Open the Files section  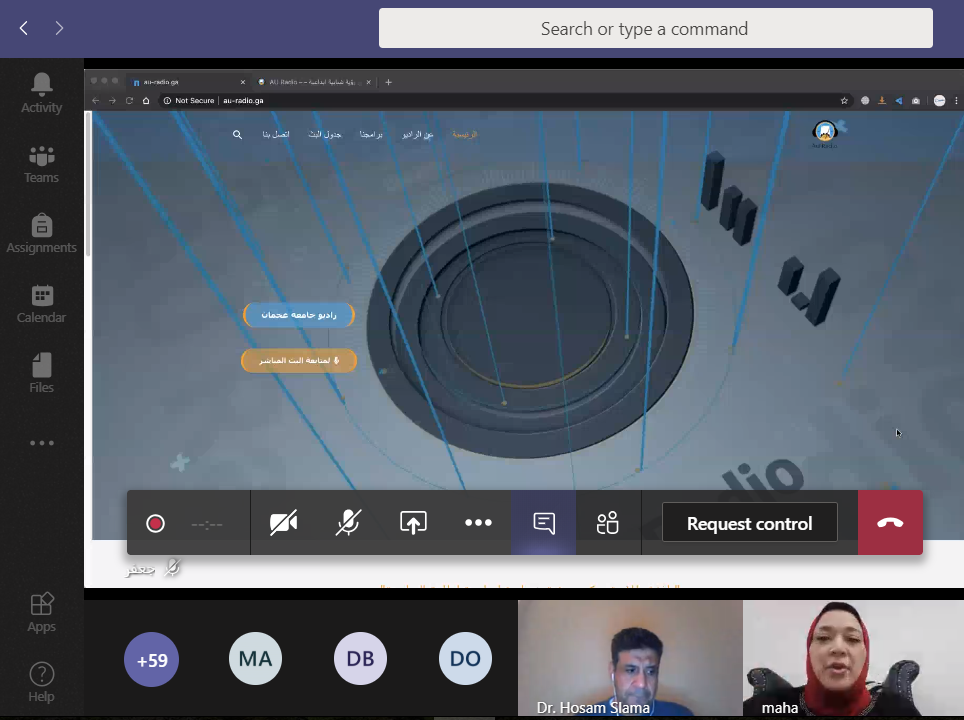pos(41,374)
